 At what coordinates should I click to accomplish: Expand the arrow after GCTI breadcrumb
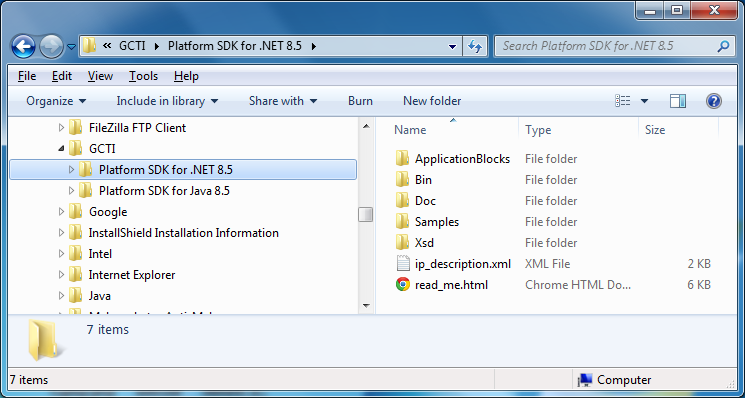point(156,46)
